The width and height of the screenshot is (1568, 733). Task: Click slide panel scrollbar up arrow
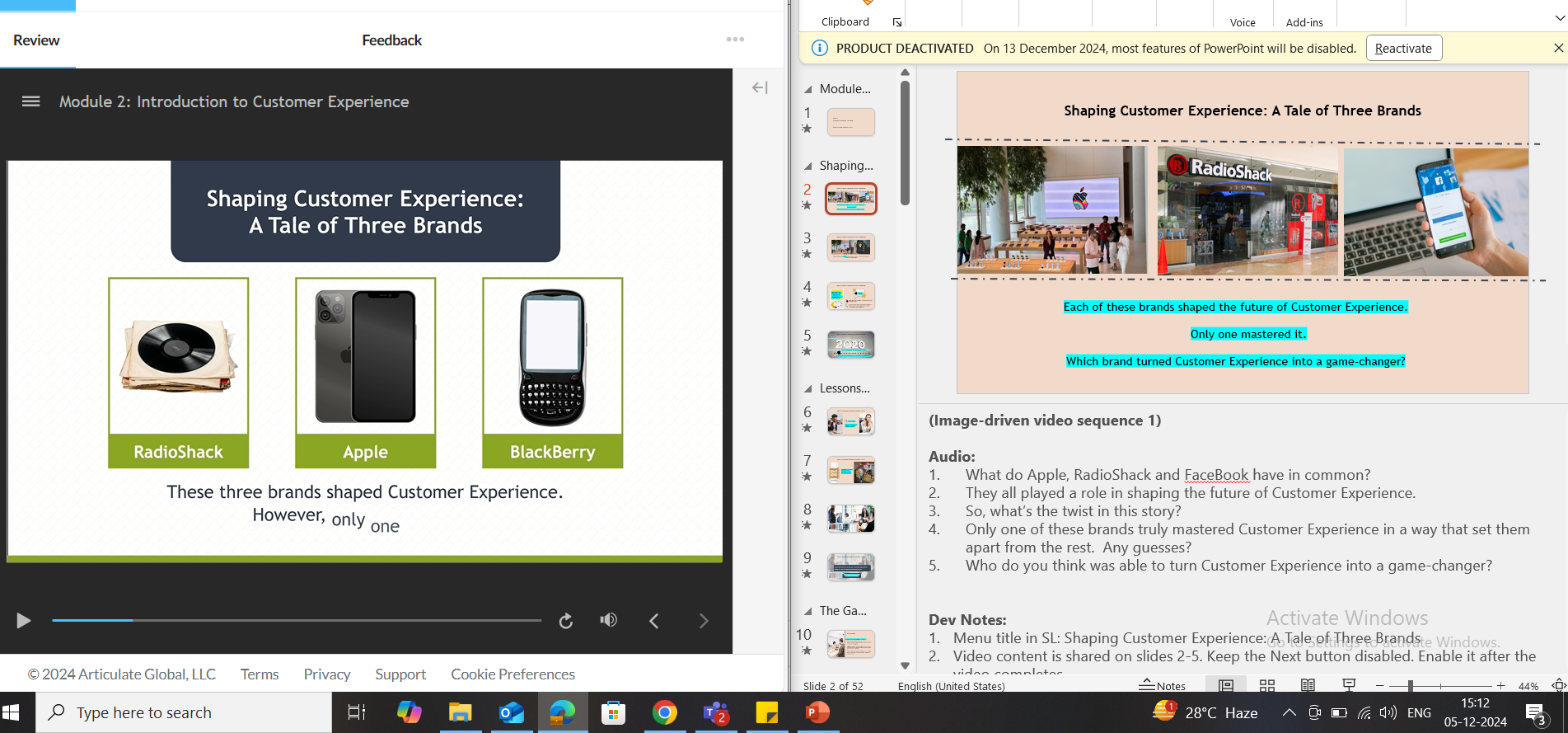(x=905, y=73)
